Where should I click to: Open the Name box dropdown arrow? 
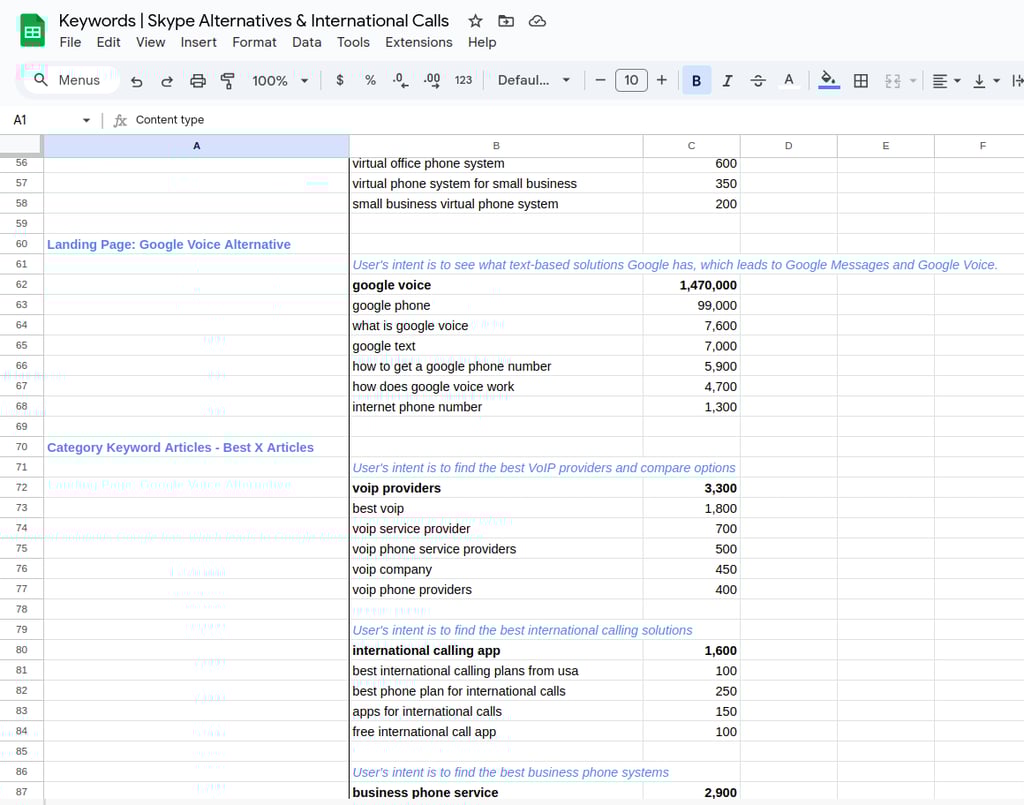(86, 120)
